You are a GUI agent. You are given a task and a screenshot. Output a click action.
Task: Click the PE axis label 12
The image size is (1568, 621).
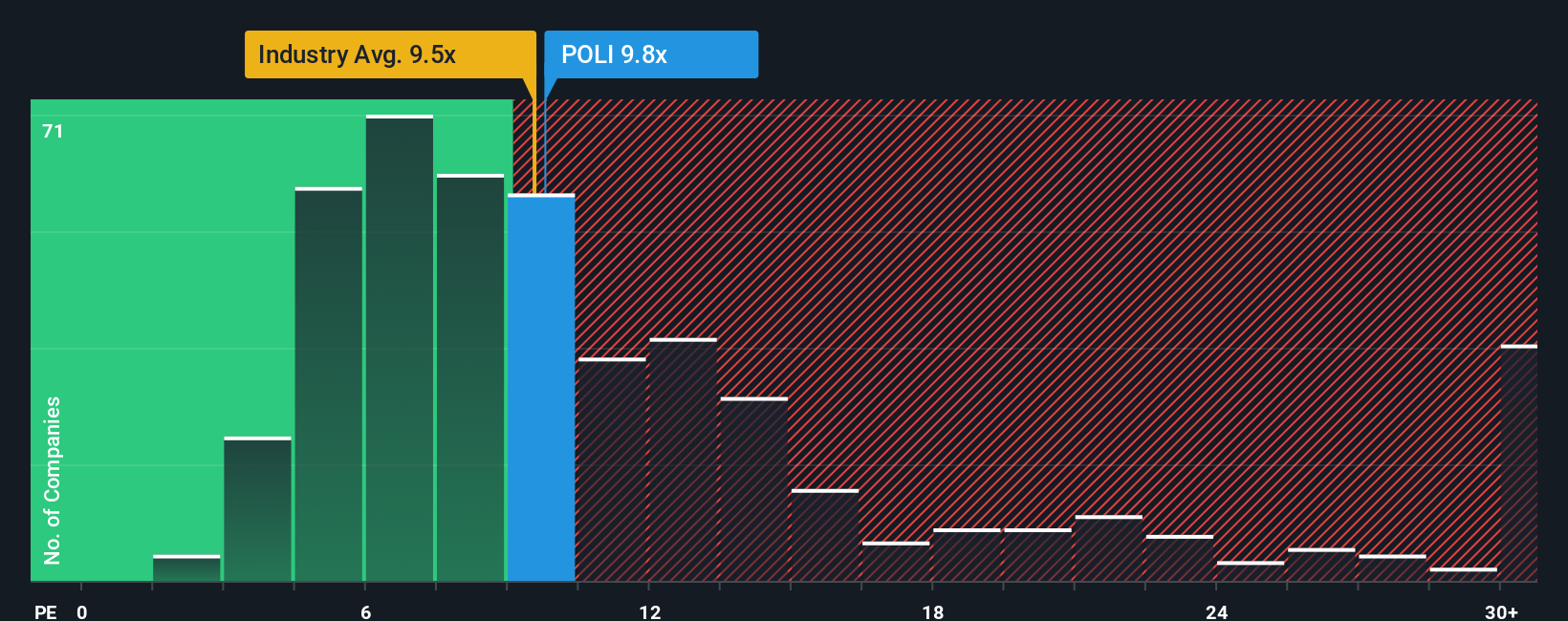[650, 612]
